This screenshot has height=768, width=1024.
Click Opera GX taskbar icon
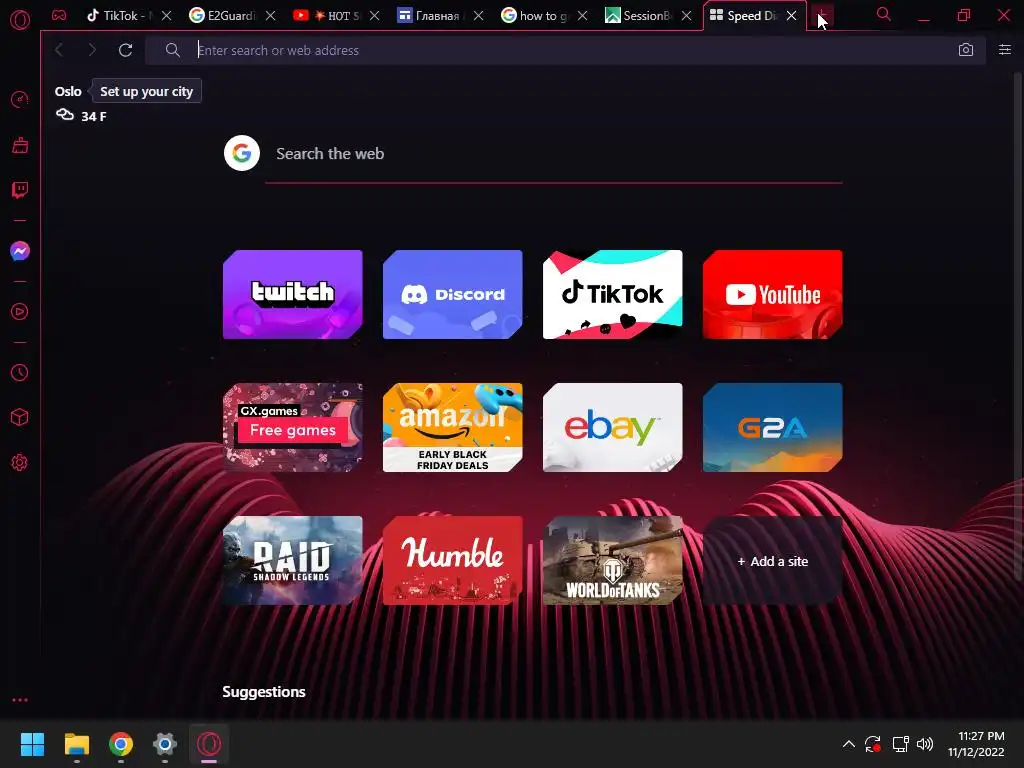209,744
